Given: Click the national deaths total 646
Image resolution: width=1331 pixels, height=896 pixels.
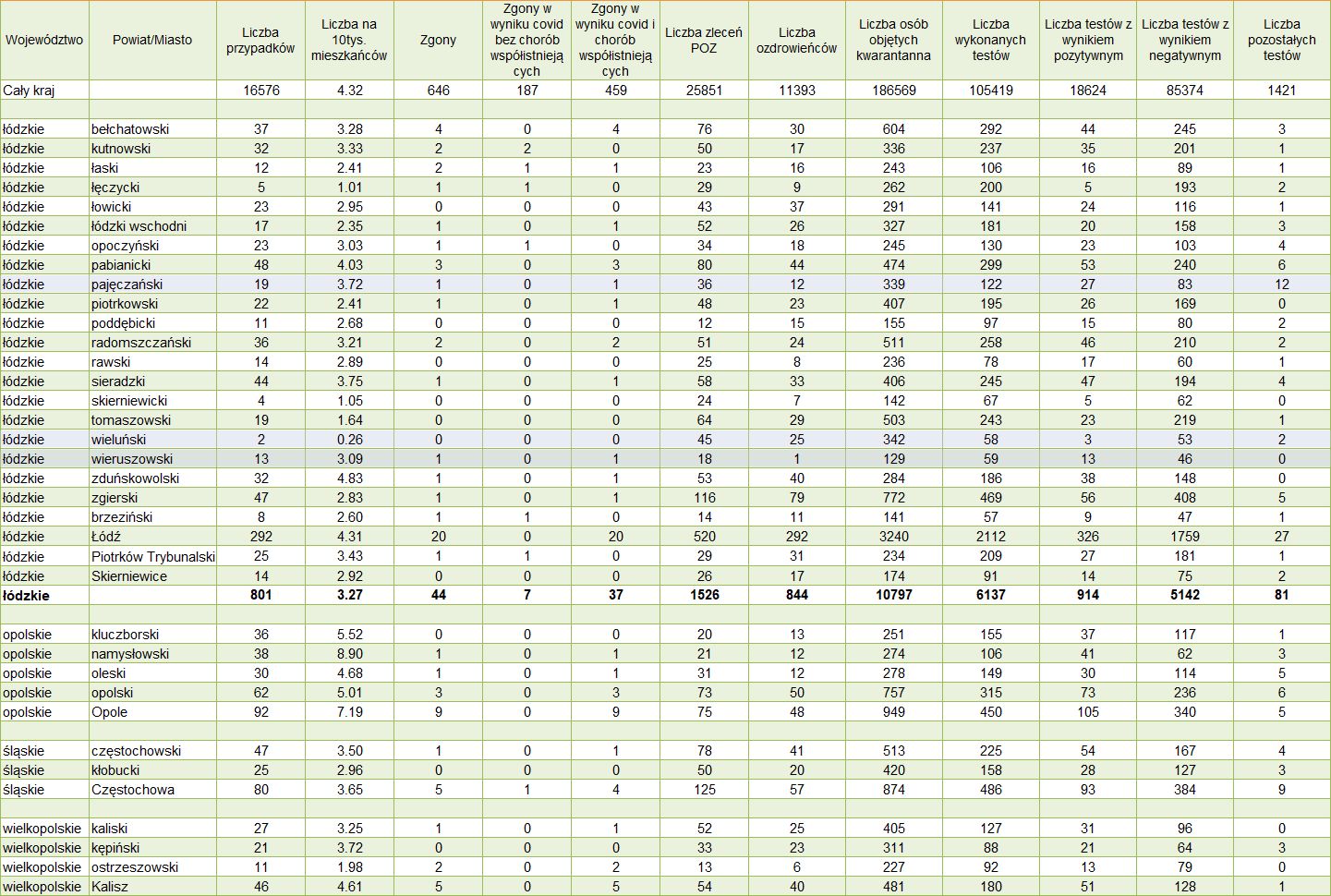Looking at the screenshot, I should click(x=438, y=91).
